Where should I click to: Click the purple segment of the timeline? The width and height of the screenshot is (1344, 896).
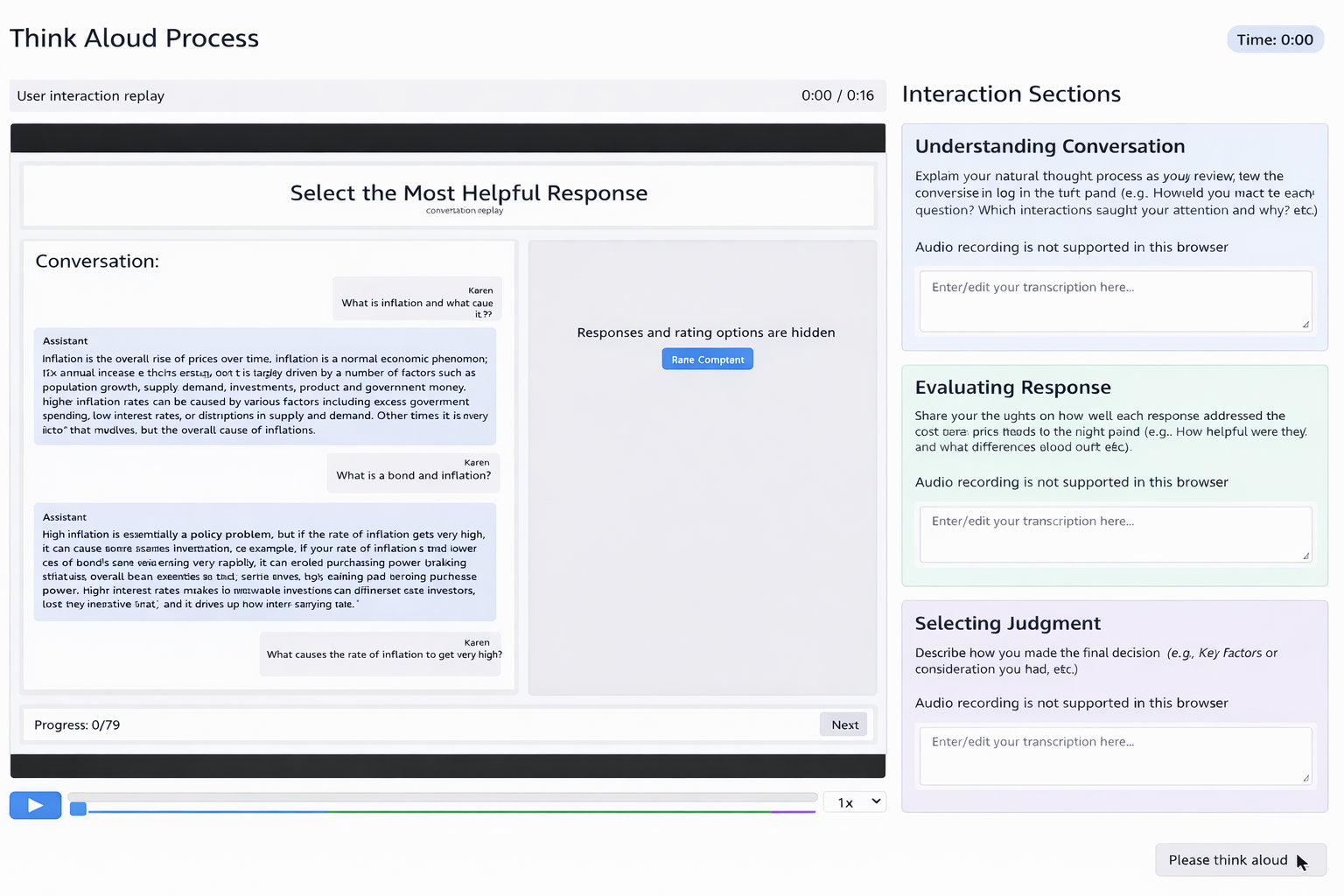pos(793,812)
